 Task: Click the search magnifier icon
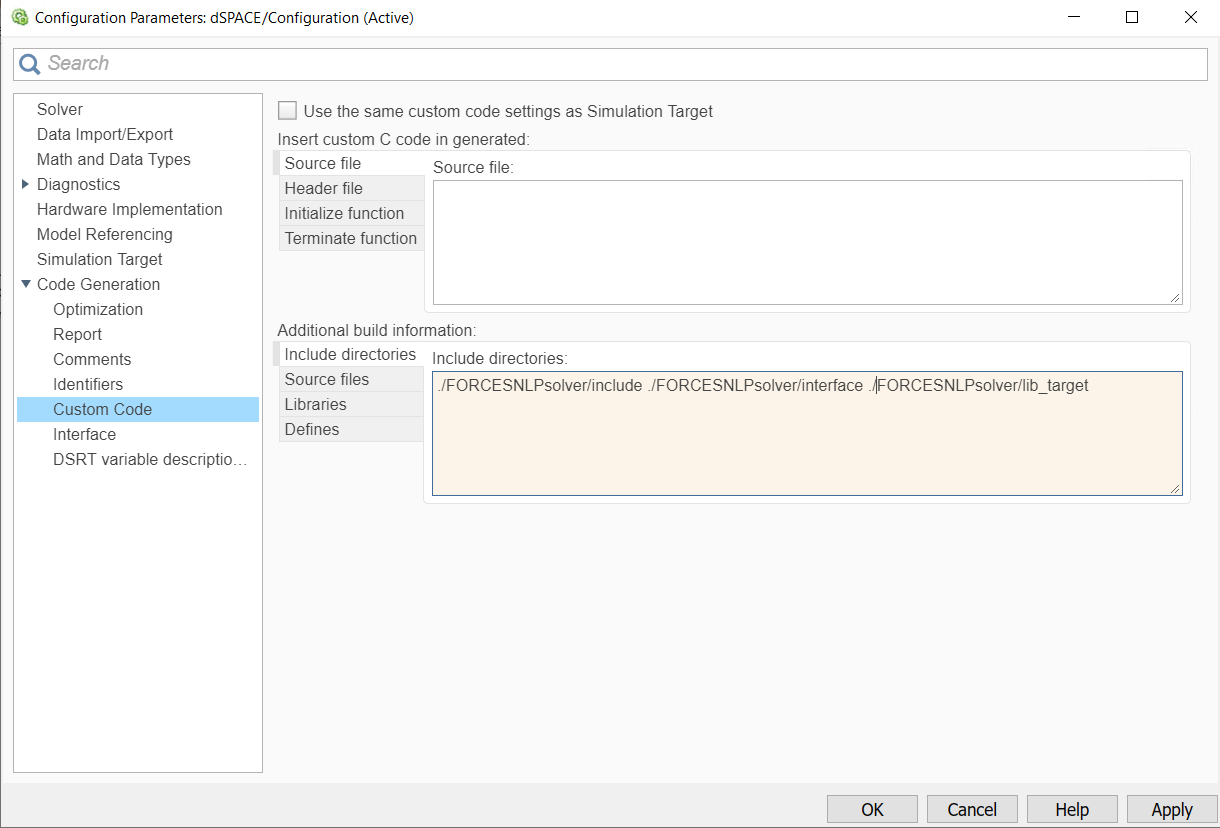(31, 64)
